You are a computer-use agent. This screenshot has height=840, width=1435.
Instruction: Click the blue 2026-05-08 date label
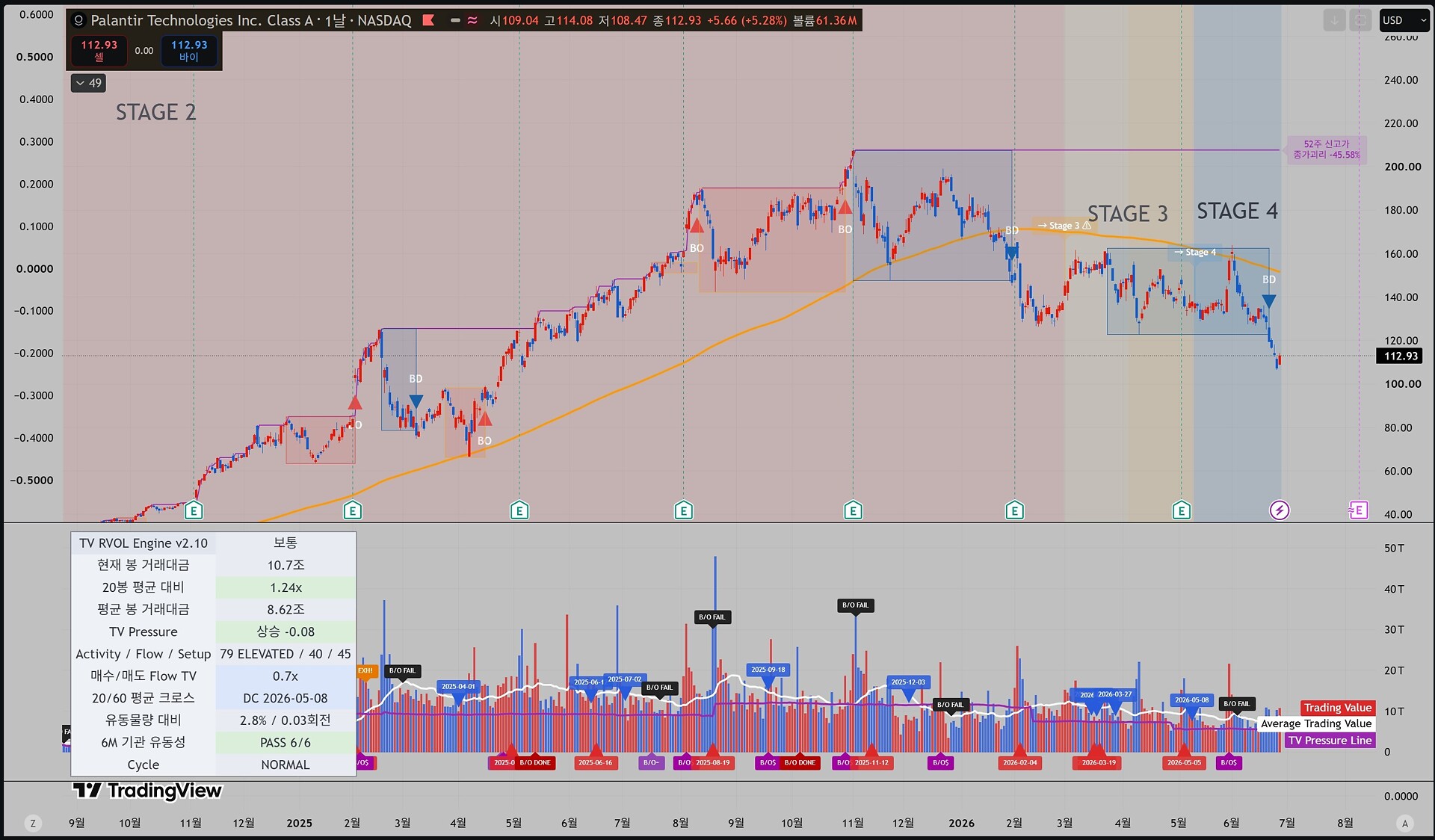coord(1191,700)
